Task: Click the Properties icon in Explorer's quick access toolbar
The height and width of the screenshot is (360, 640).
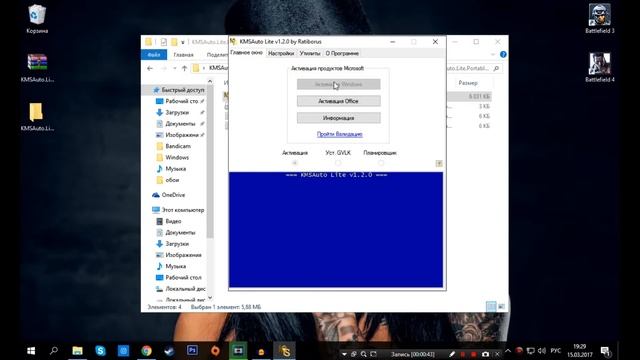Action: (x=164, y=42)
